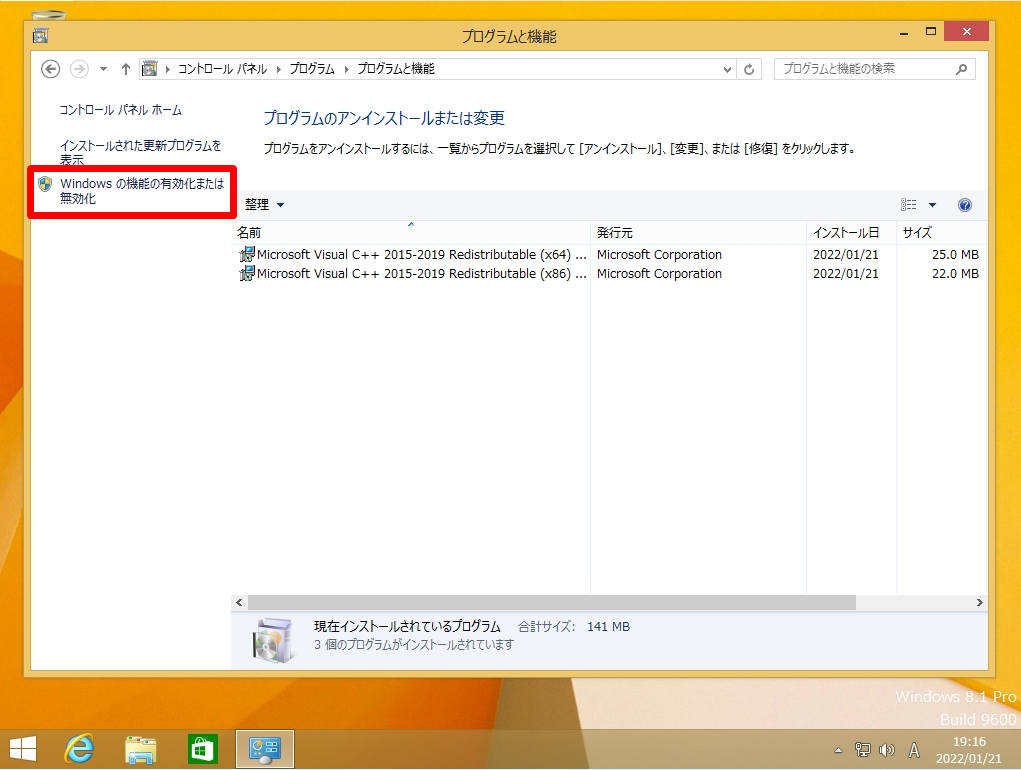Click the IME input mode A indicator
The width and height of the screenshot is (1021, 770).
(x=914, y=750)
